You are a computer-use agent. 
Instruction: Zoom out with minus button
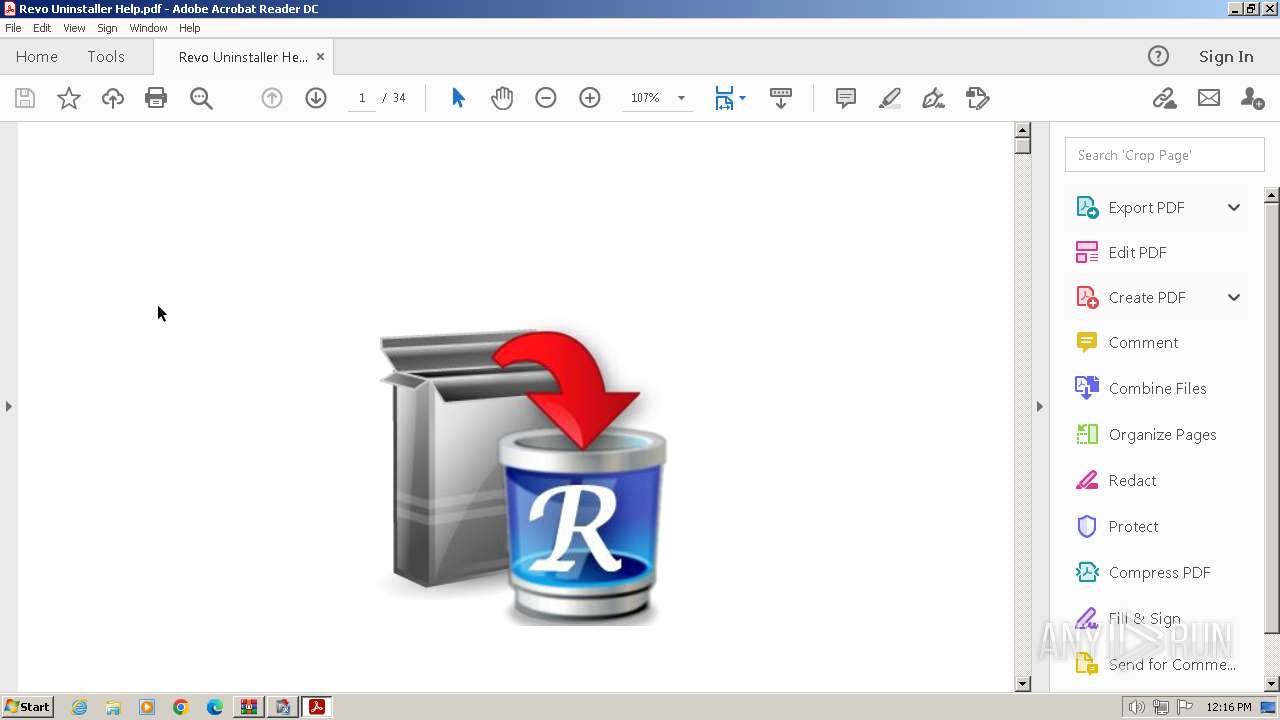coord(546,98)
